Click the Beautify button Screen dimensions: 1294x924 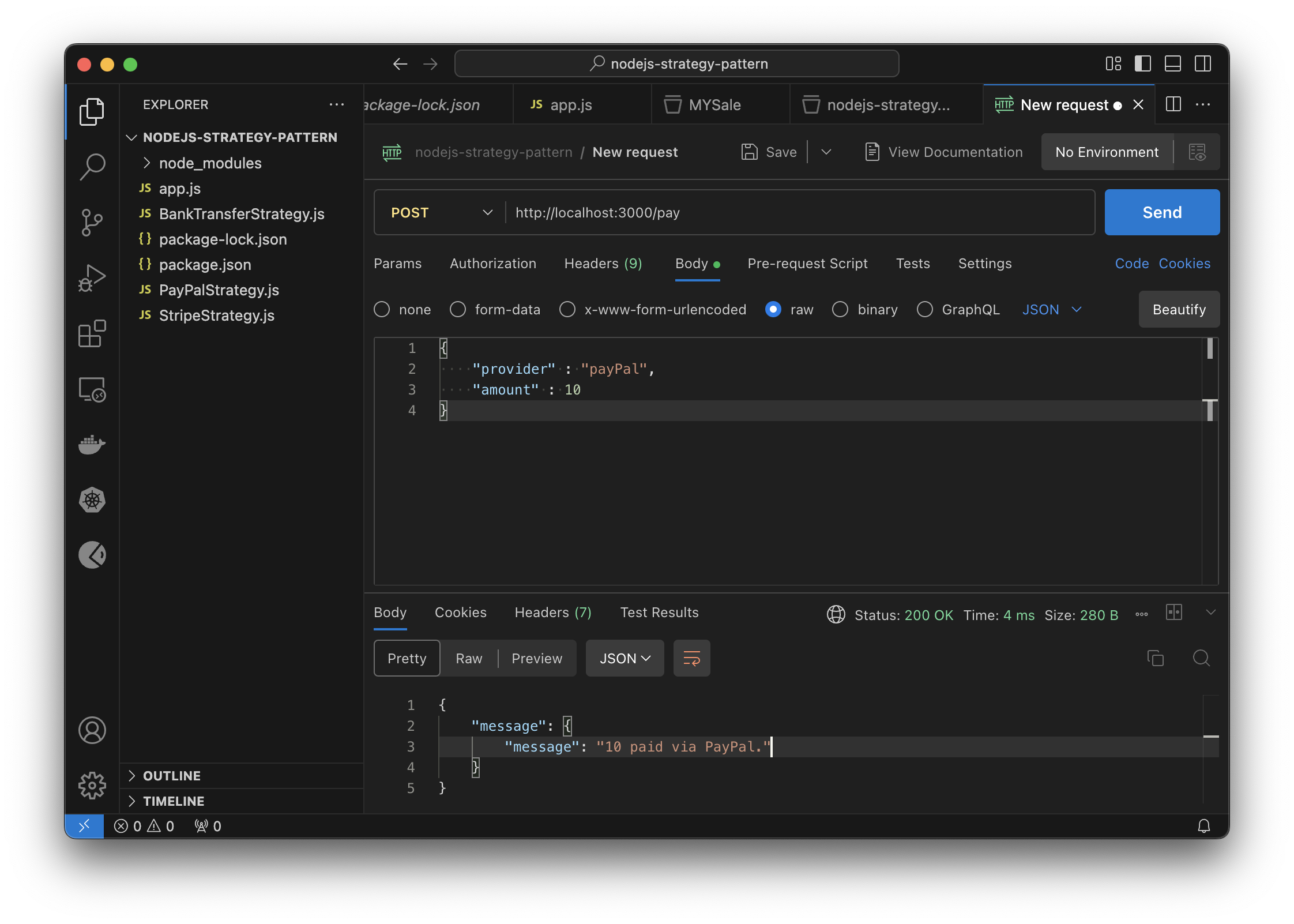1179,310
